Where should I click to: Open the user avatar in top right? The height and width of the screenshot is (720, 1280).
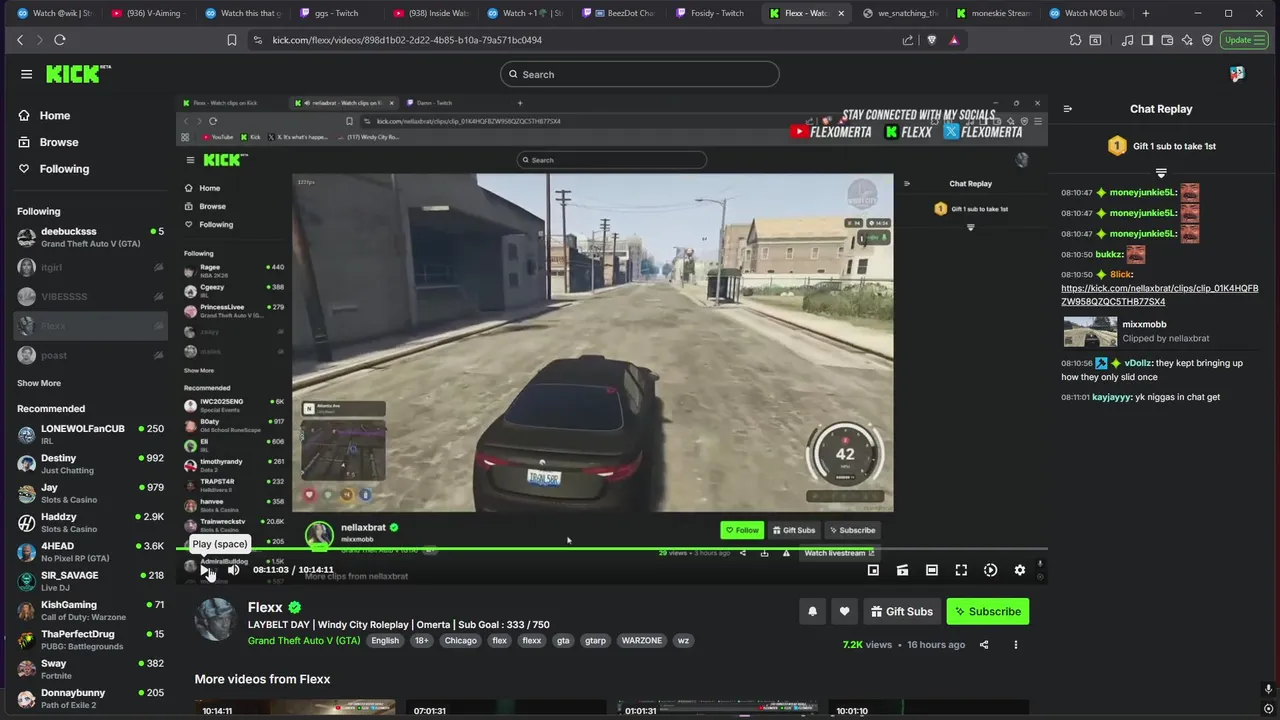pos(1237,74)
